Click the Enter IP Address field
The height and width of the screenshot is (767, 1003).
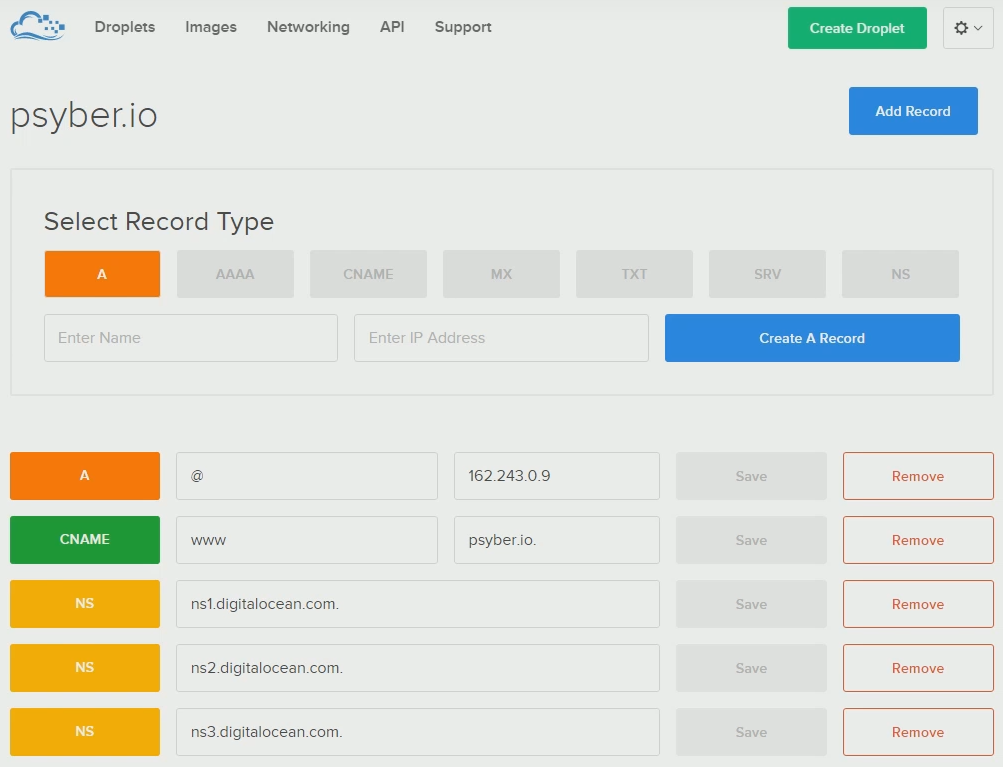(x=501, y=338)
